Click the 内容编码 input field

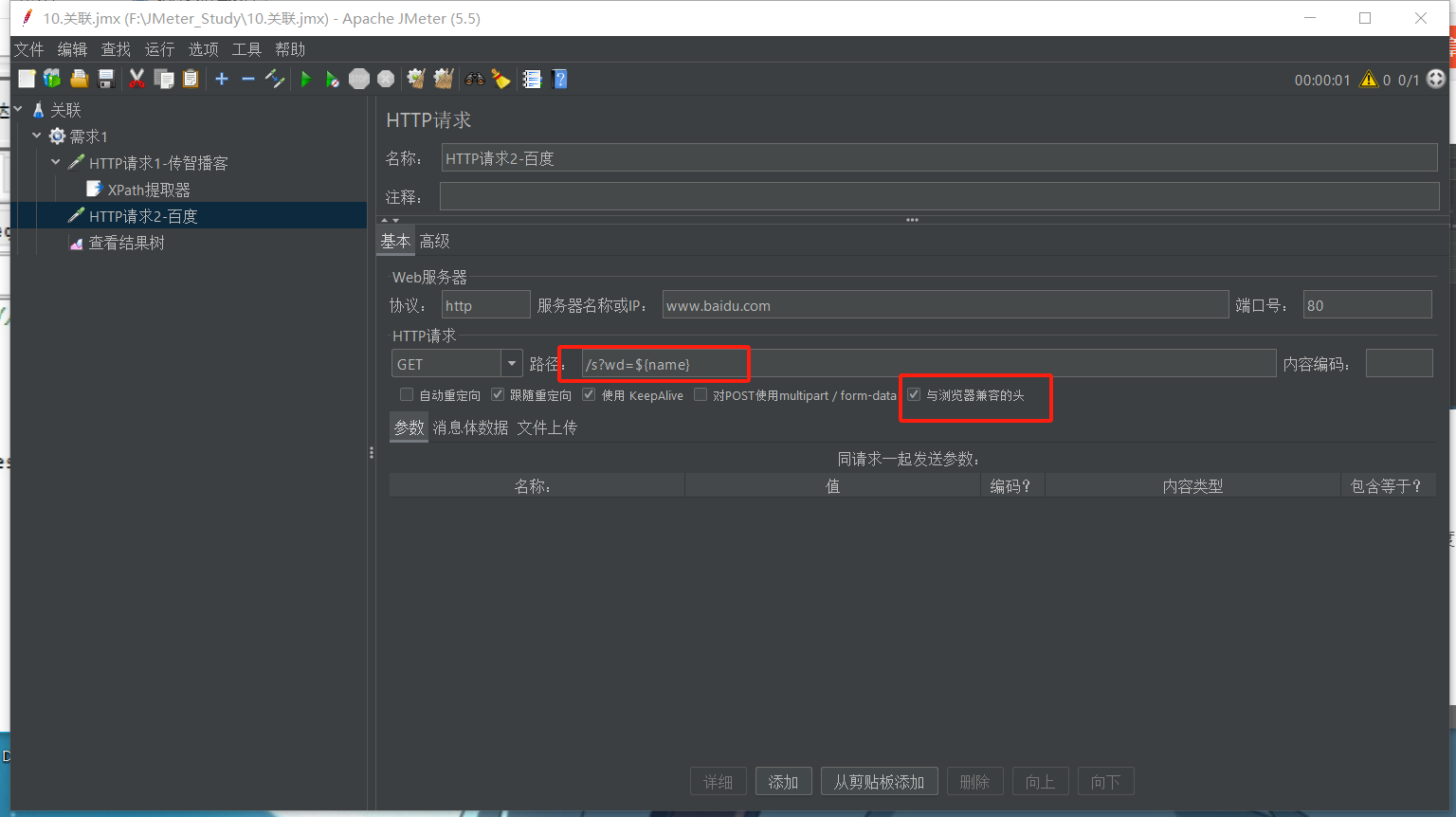pyautogui.click(x=1399, y=363)
